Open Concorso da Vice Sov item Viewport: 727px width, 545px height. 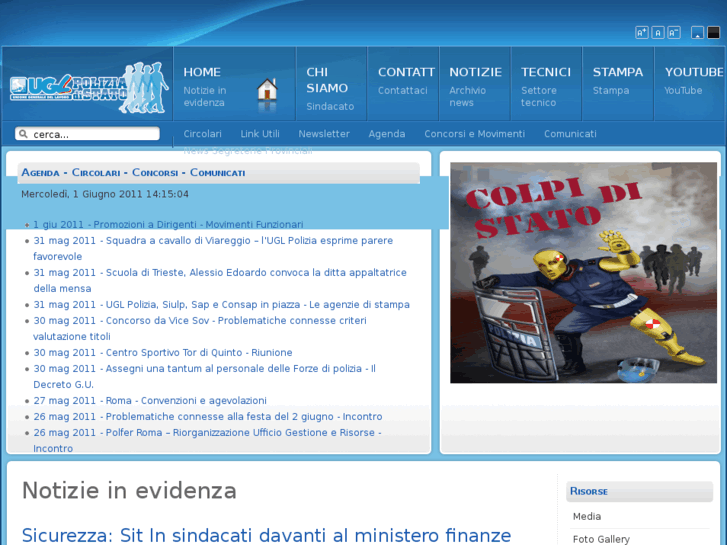(x=200, y=328)
